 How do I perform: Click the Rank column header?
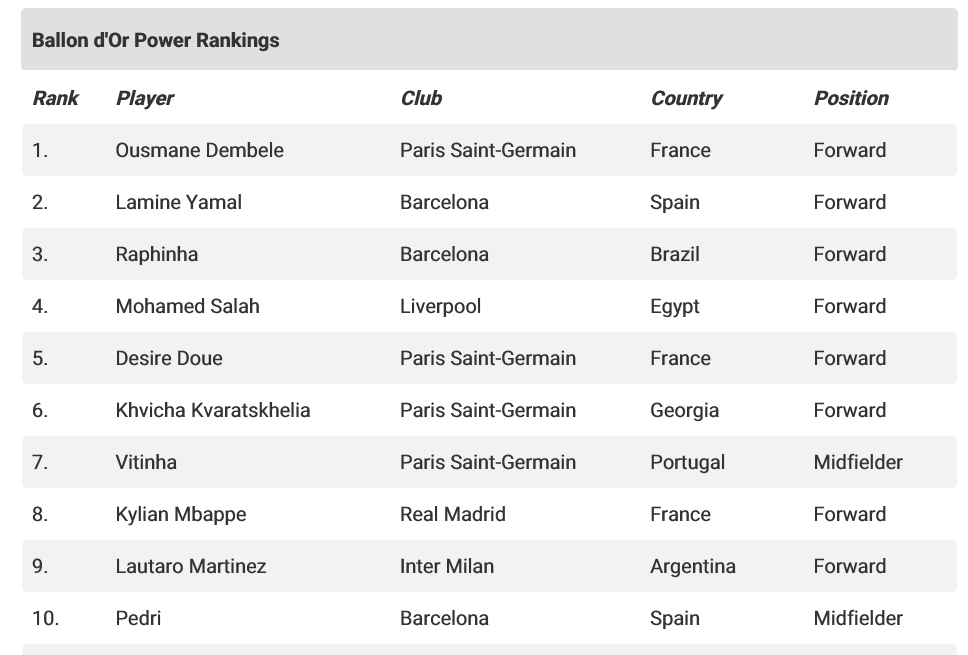[x=56, y=98]
